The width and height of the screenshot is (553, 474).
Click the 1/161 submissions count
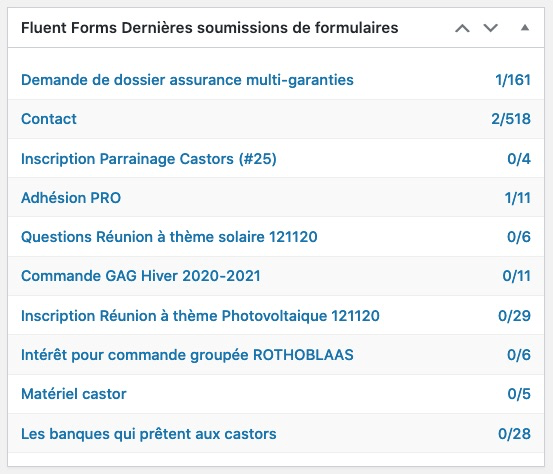[x=513, y=80]
